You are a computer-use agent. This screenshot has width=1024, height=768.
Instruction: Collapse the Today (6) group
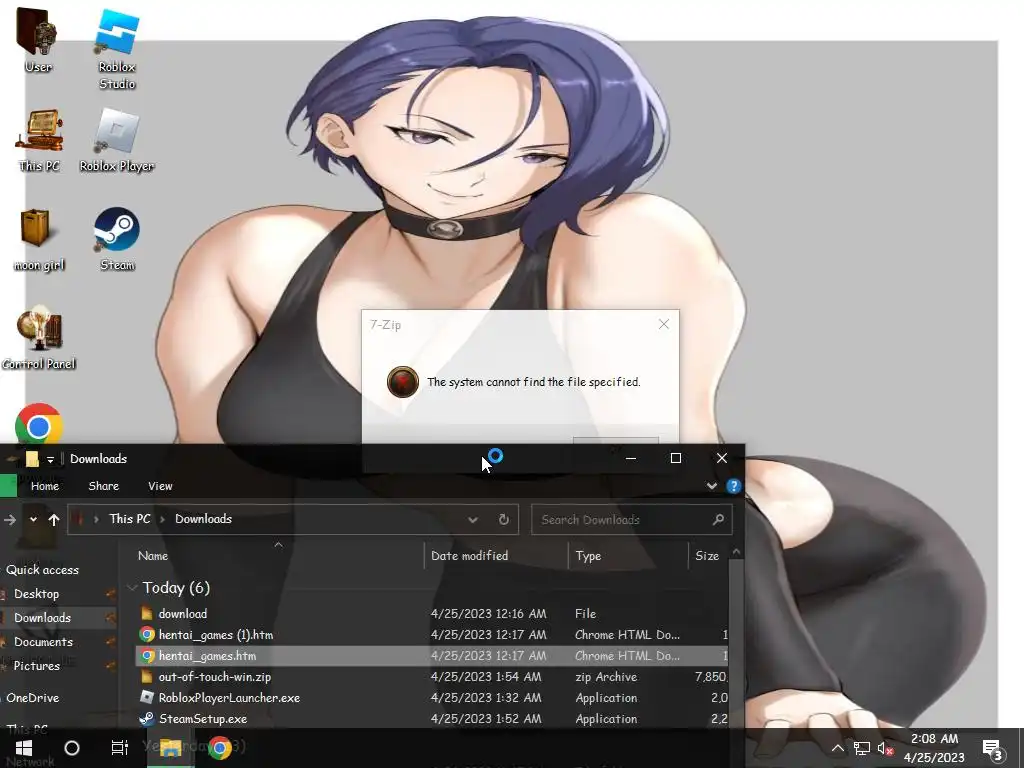click(133, 588)
